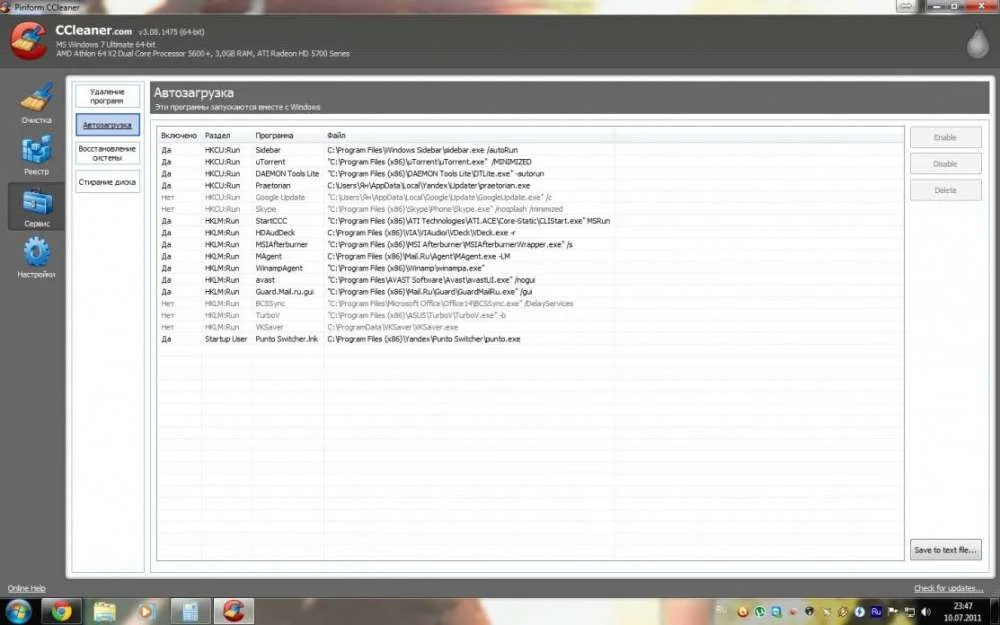This screenshot has height=625, width=1000.
Task: Click the punto.exe file path
Action: point(423,339)
